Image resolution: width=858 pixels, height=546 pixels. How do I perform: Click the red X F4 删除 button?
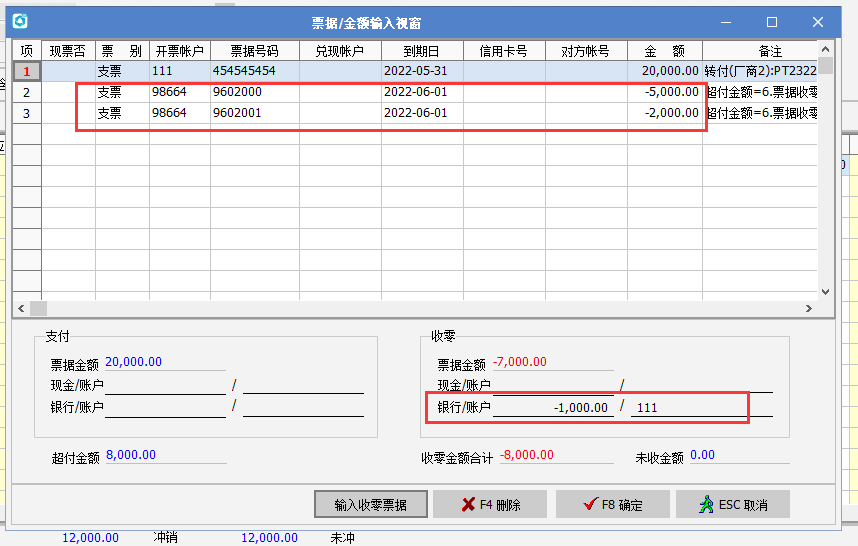coord(490,505)
